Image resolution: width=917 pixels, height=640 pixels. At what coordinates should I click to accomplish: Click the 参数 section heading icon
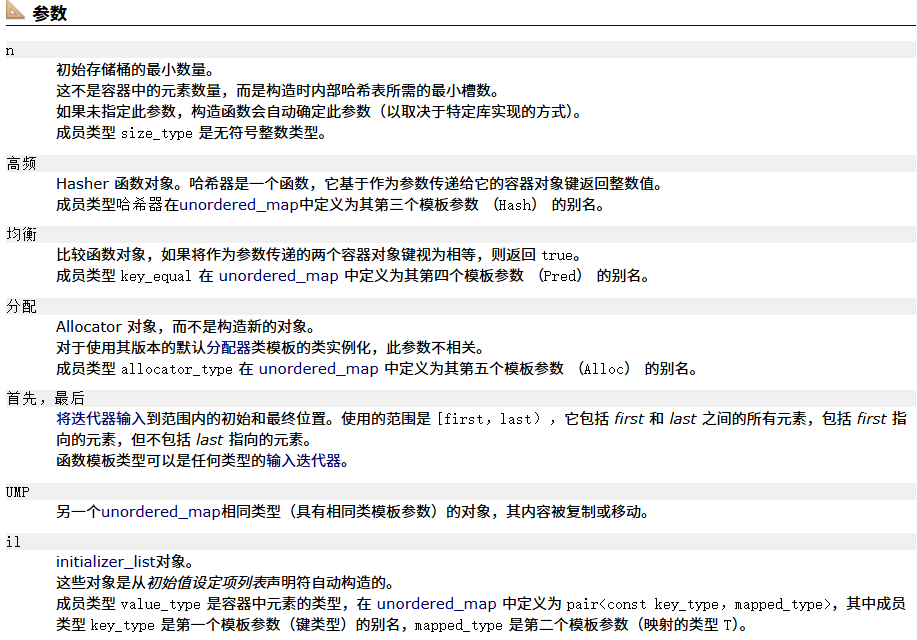(15, 10)
